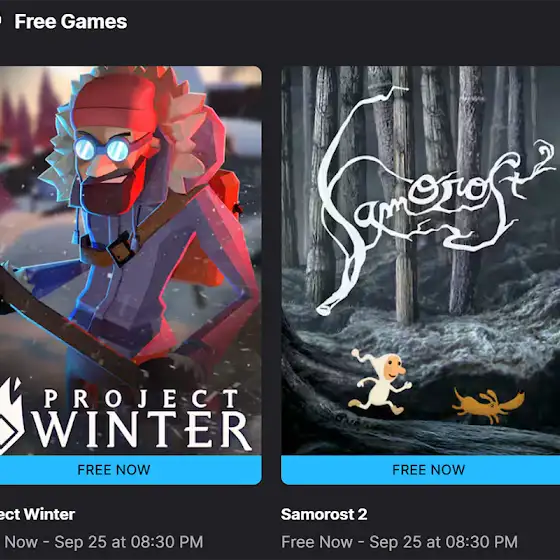Open the Project Winter cover art
Viewport: 560px width, 560px height.
131,260
